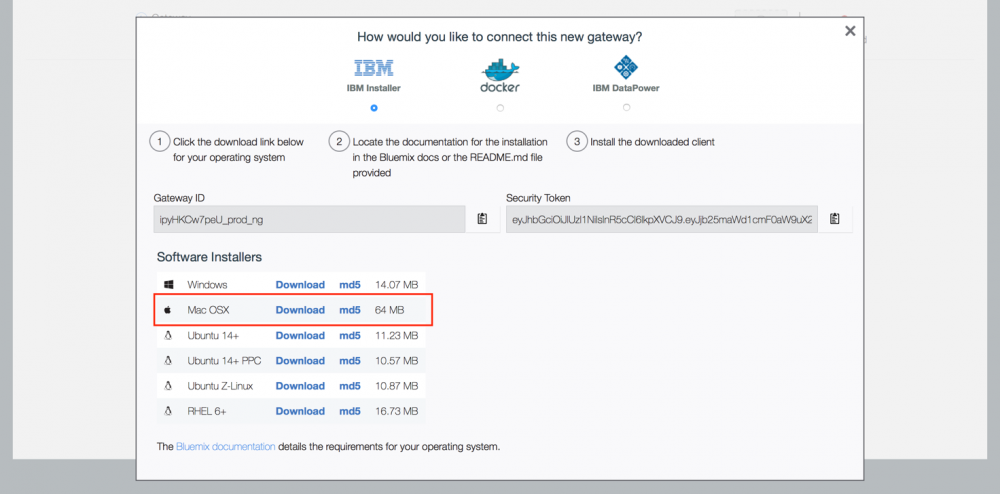This screenshot has width=1000, height=494.
Task: Download the Windows installer
Action: pos(300,285)
